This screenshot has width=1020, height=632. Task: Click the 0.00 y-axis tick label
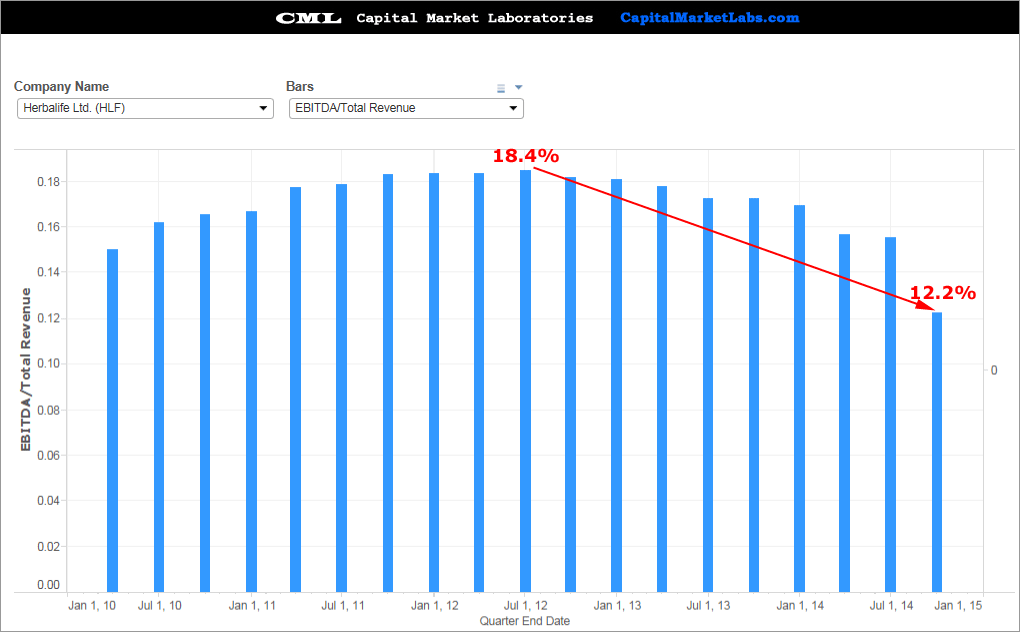coord(48,585)
